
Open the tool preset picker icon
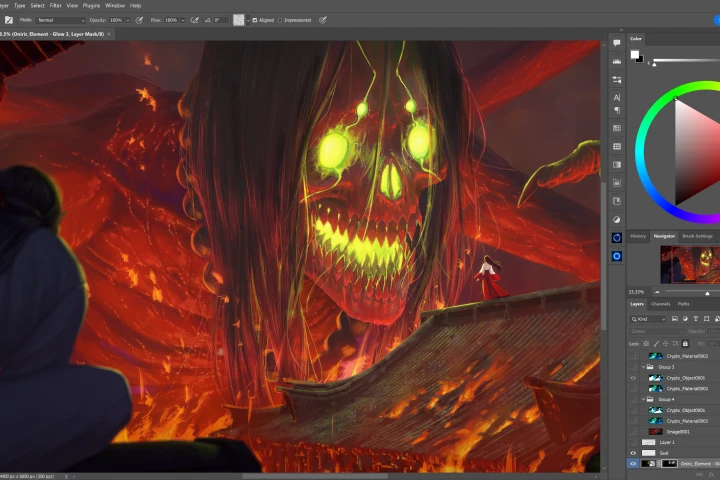click(x=9, y=20)
